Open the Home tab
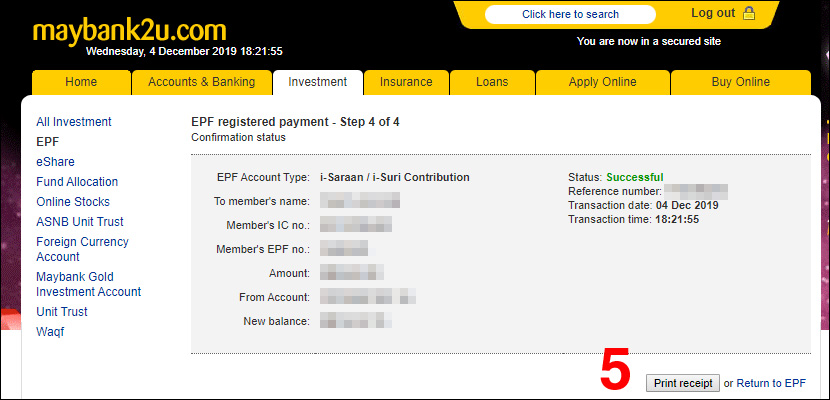 (81, 82)
